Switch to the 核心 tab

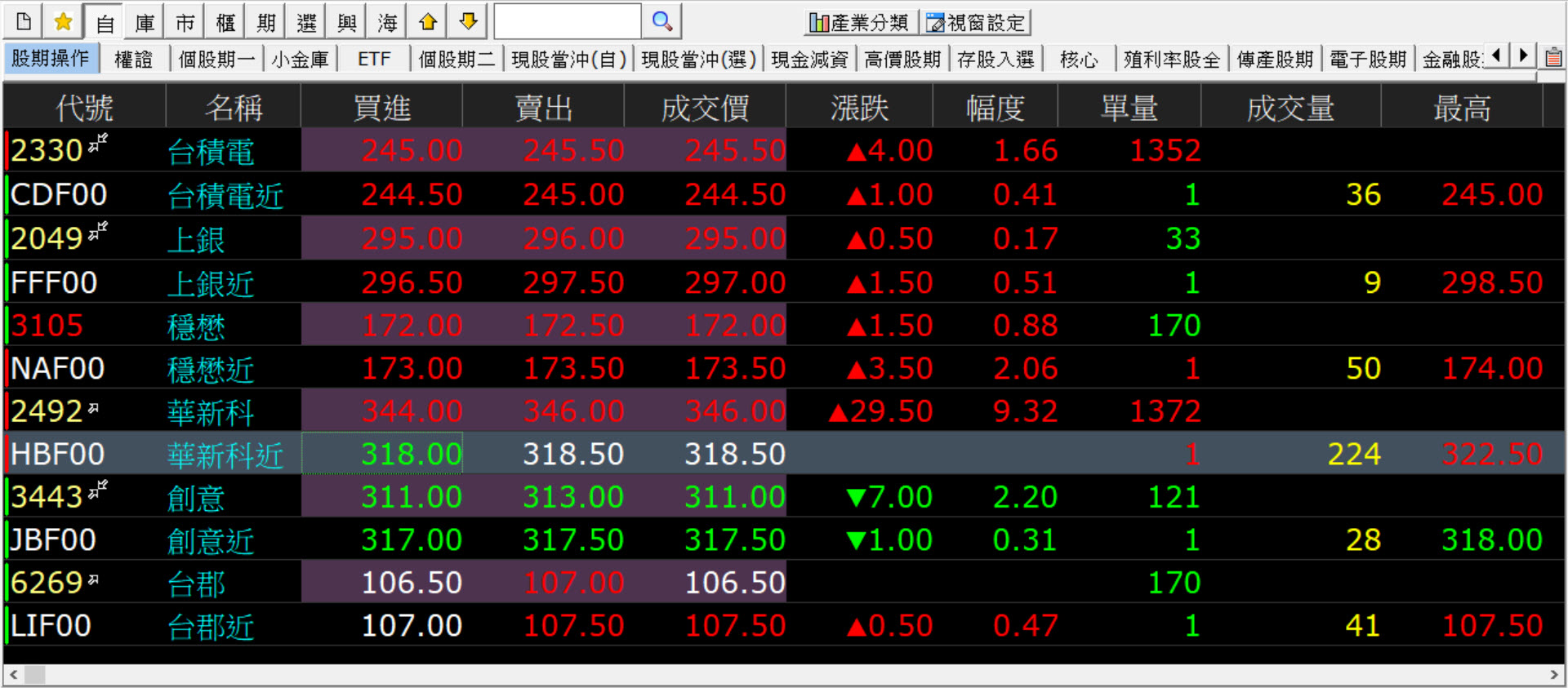point(1079,60)
